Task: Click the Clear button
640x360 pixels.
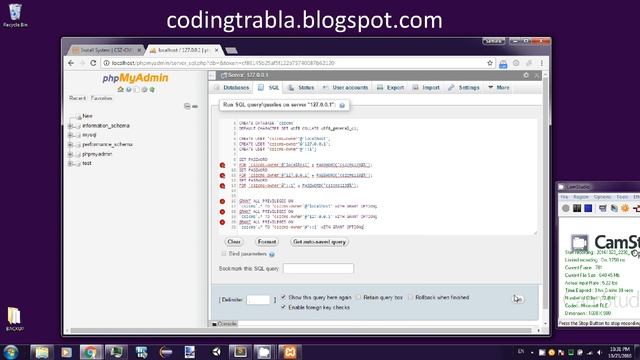Action: pos(234,242)
